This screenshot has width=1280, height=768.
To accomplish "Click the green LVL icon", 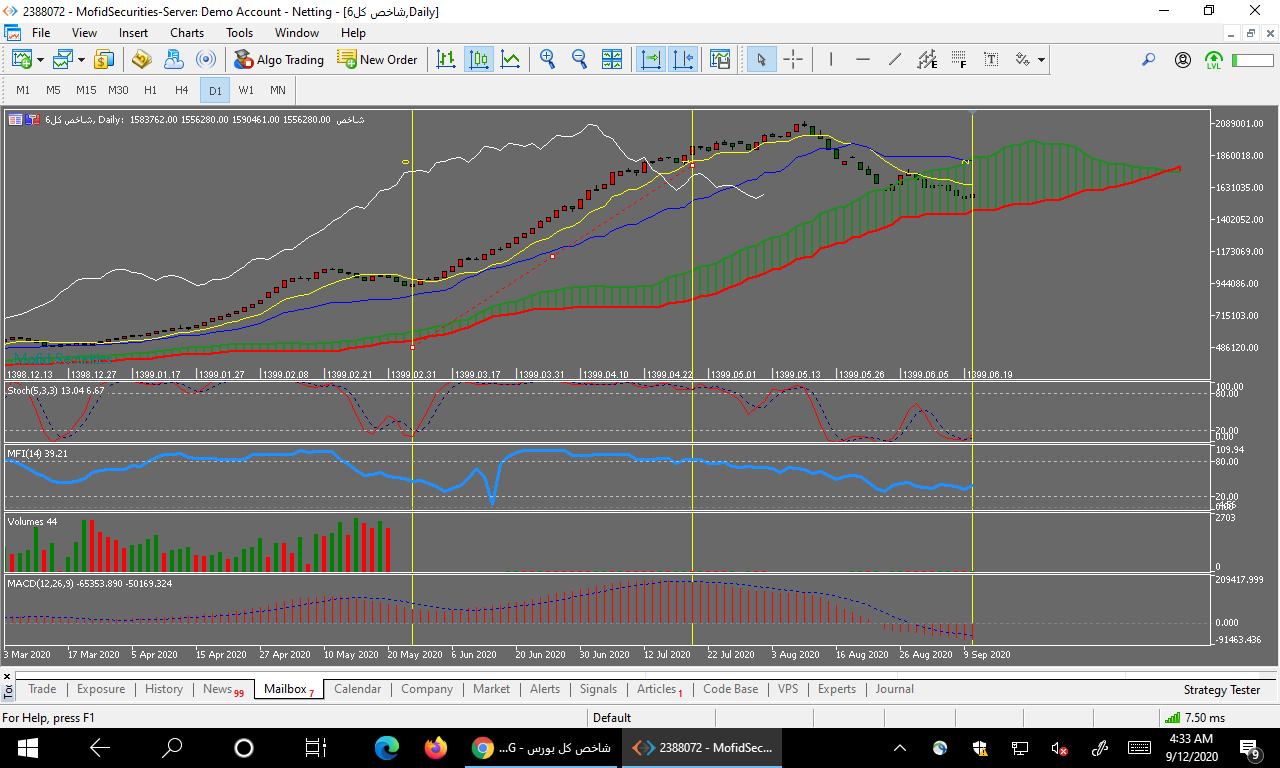I will [1214, 60].
